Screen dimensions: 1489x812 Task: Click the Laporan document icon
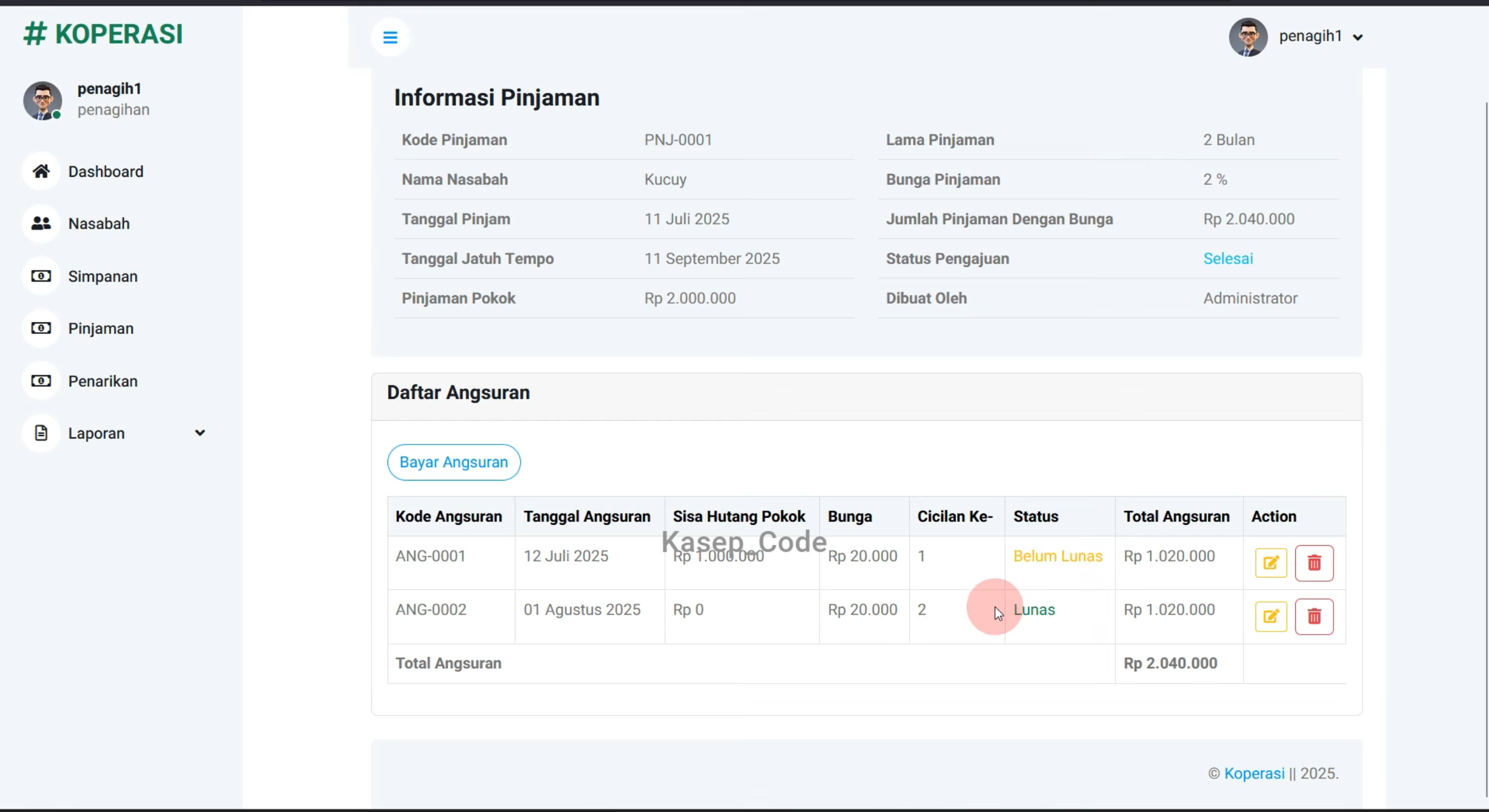(41, 433)
